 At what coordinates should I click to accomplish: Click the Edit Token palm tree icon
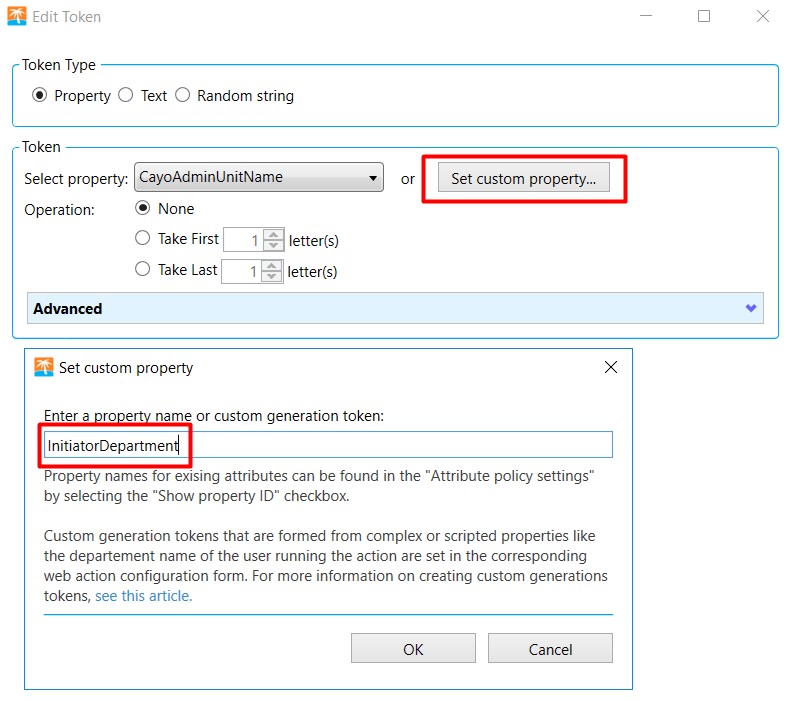point(17,16)
